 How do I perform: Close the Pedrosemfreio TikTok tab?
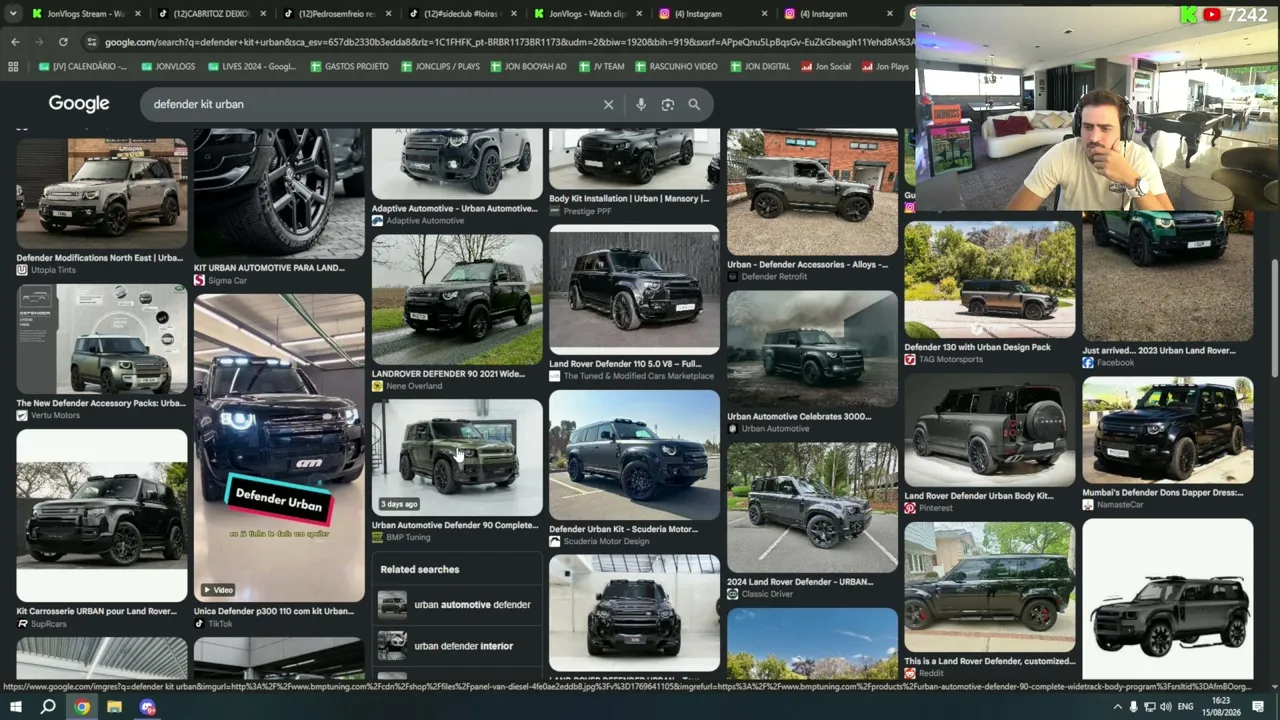pyautogui.click(x=387, y=14)
